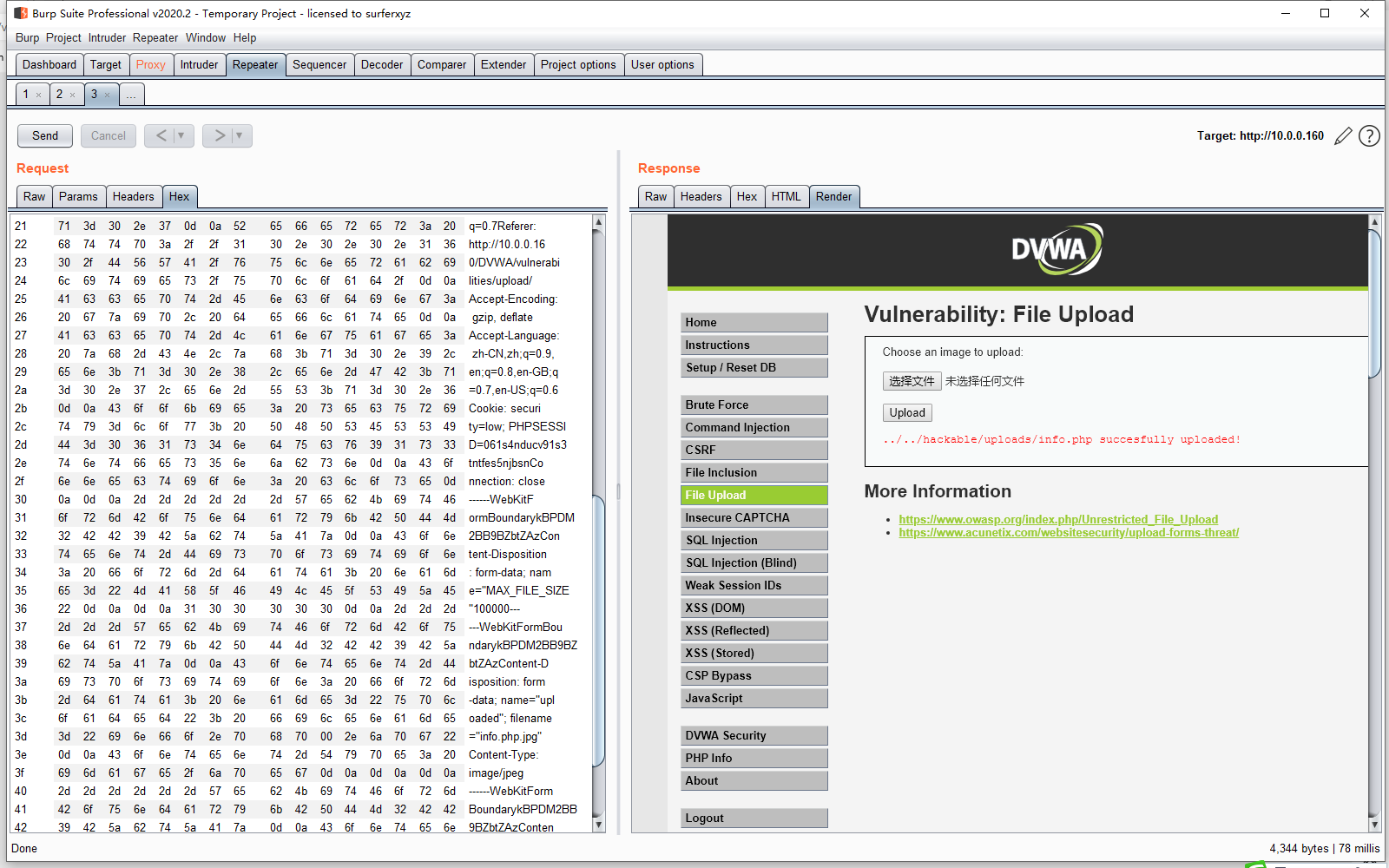Close Repeater tab 1
The height and width of the screenshot is (868, 1389).
(39, 95)
